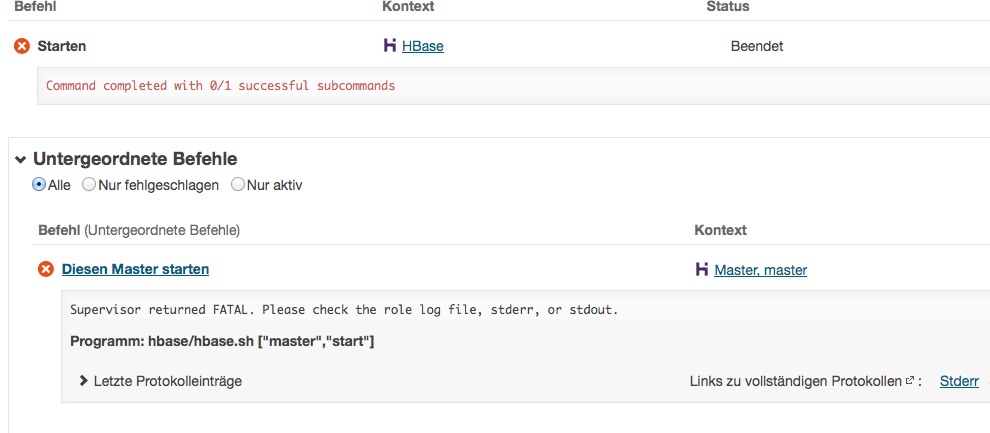Image resolution: width=990 pixels, height=433 pixels.
Task: Go to the Master, master role link
Action: pos(760,270)
